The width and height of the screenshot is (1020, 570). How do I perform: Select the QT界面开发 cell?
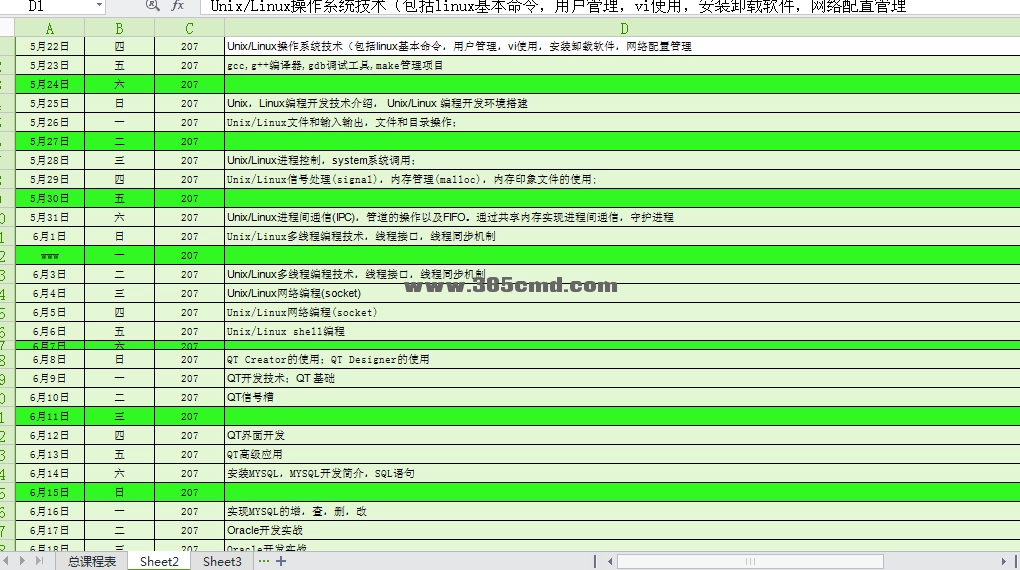tap(623, 435)
